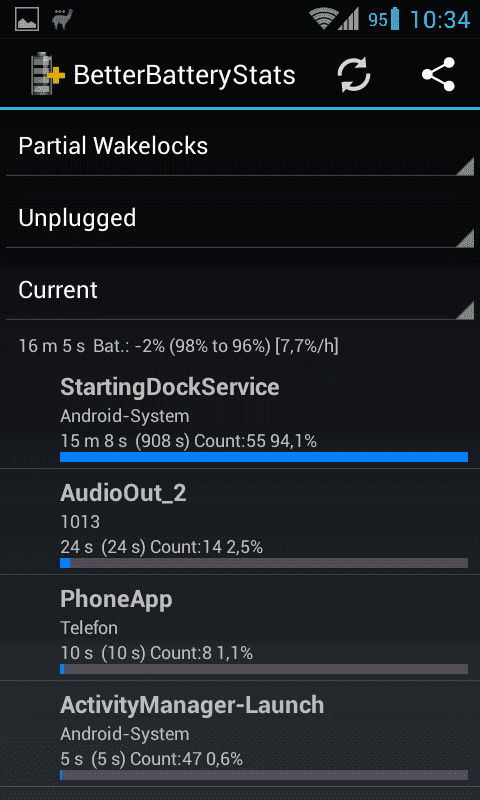Screen dimensions: 480x800
Task: Tap the picture notification icon in status bar
Action: [27, 19]
